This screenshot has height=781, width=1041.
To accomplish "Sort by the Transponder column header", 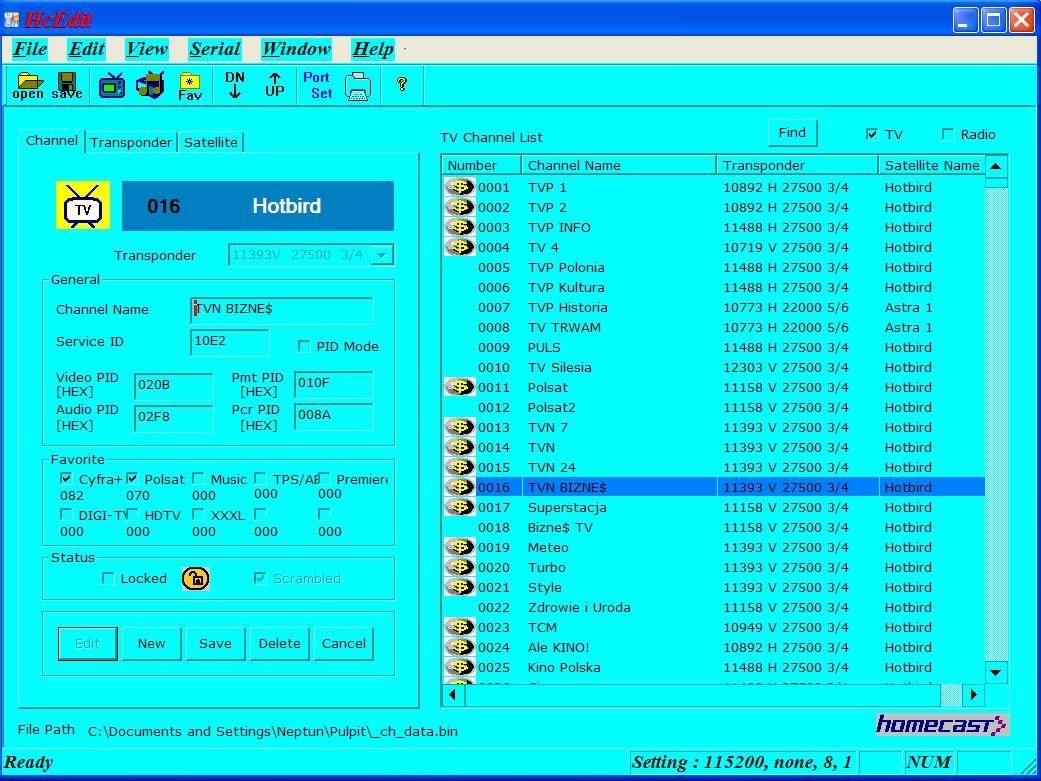I will pyautogui.click(x=797, y=165).
